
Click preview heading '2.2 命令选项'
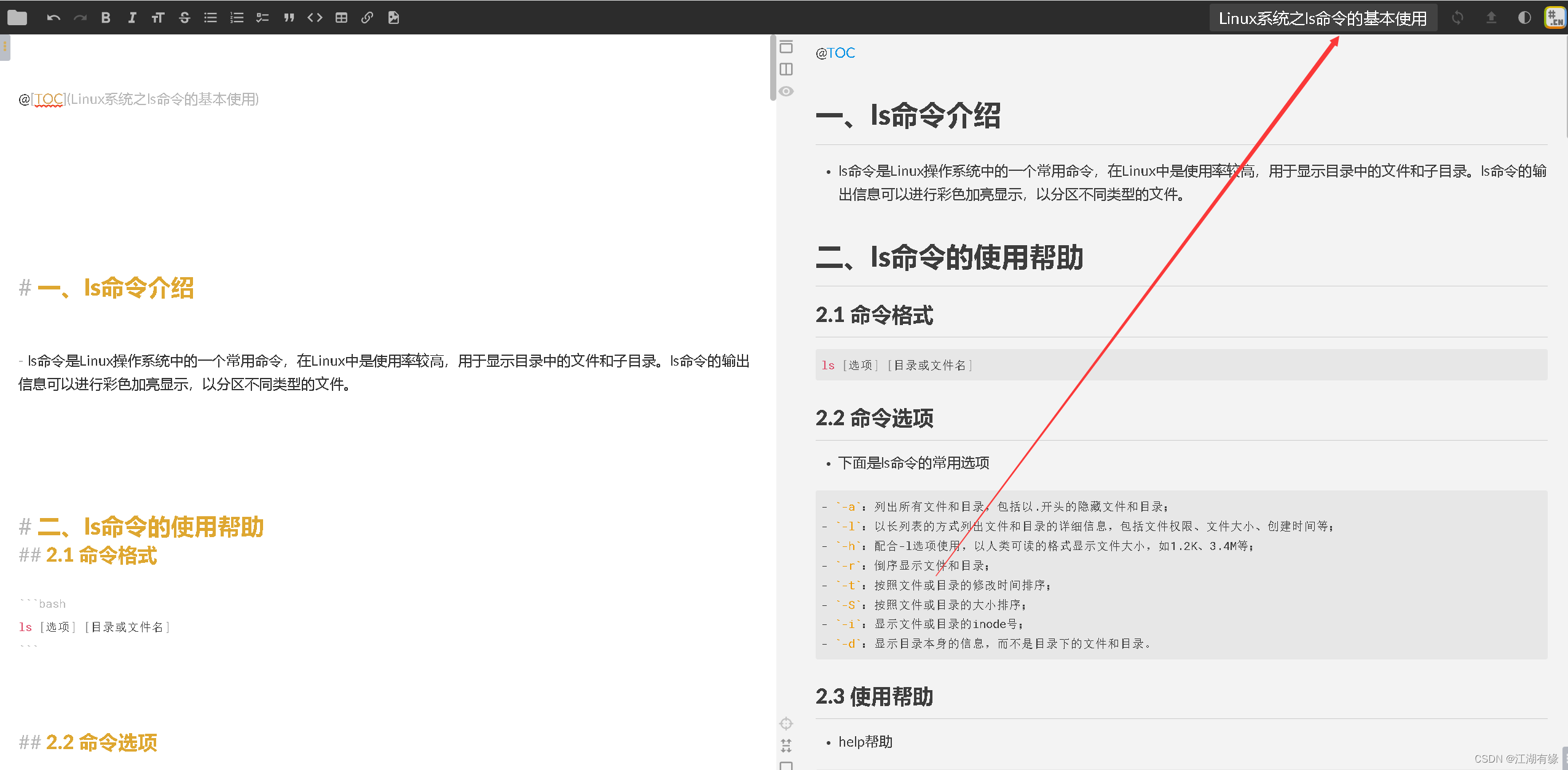[x=874, y=418]
